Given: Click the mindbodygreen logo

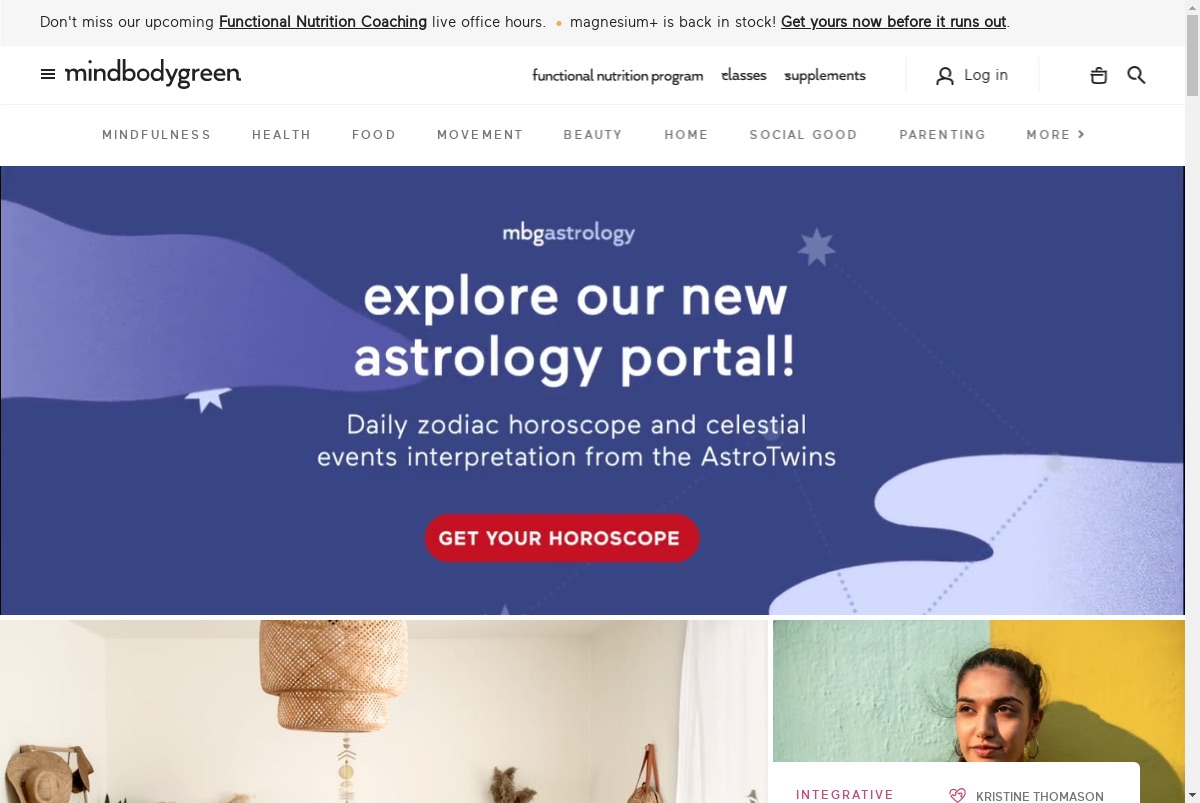Looking at the screenshot, I should [x=153, y=75].
